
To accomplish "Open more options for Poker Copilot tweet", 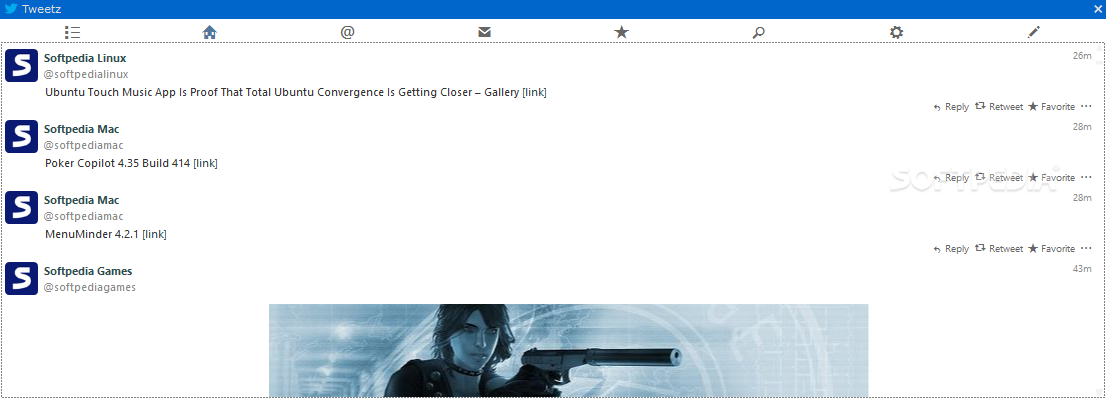I will [1086, 178].
